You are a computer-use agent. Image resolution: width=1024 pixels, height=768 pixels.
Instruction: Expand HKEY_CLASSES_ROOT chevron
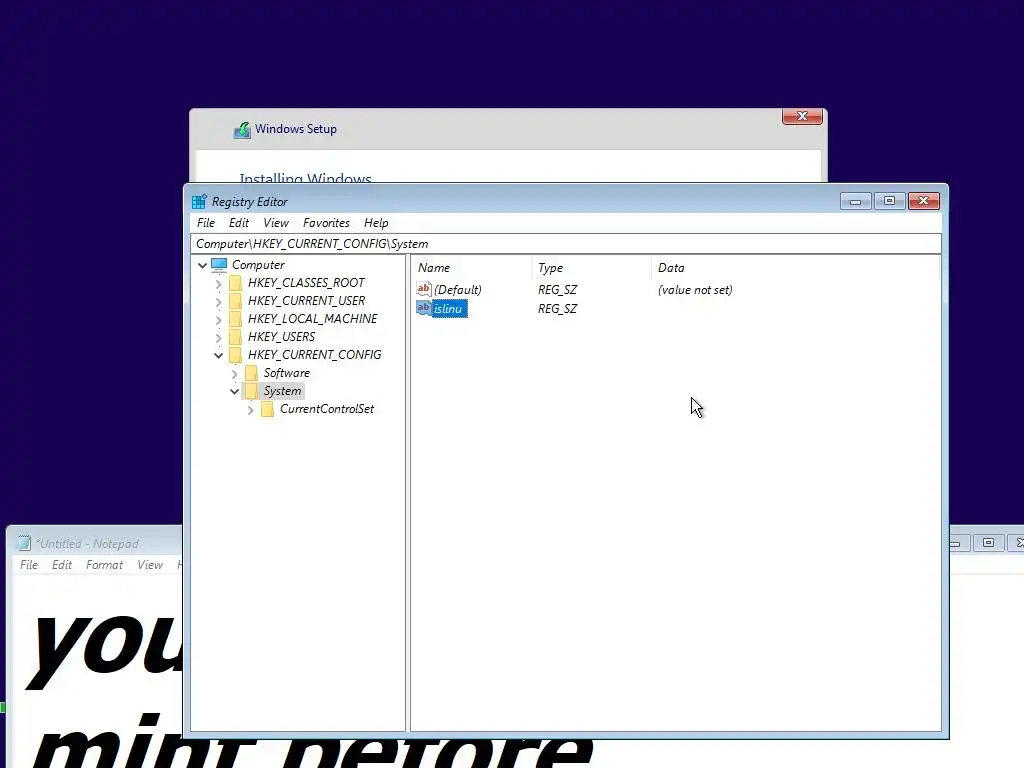coord(218,283)
